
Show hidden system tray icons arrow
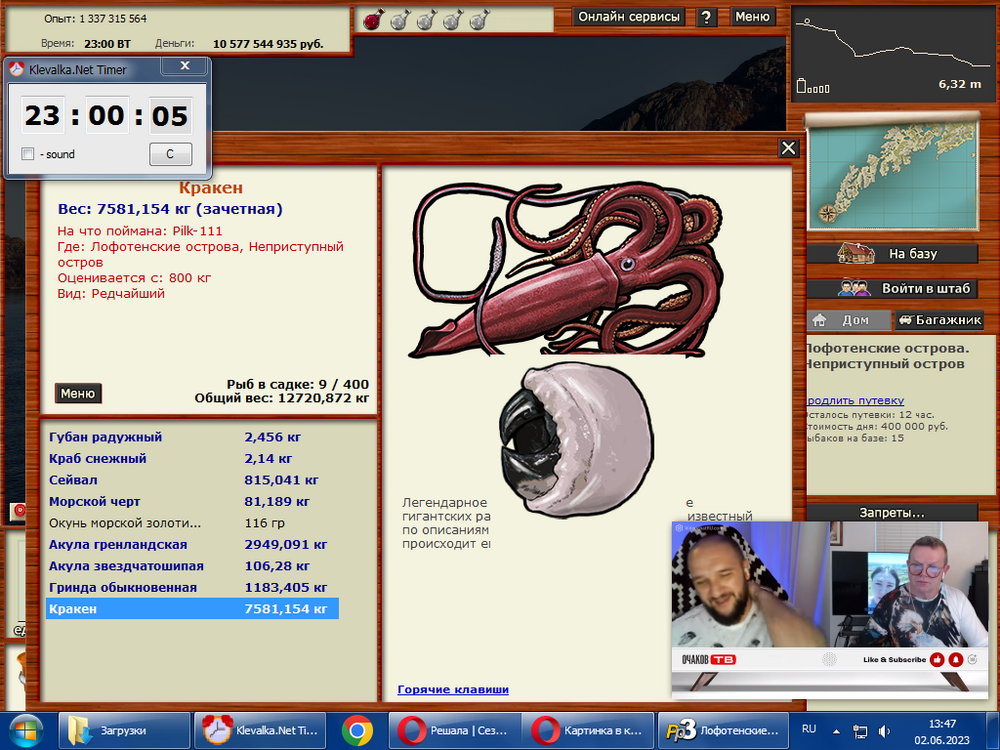[x=834, y=731]
